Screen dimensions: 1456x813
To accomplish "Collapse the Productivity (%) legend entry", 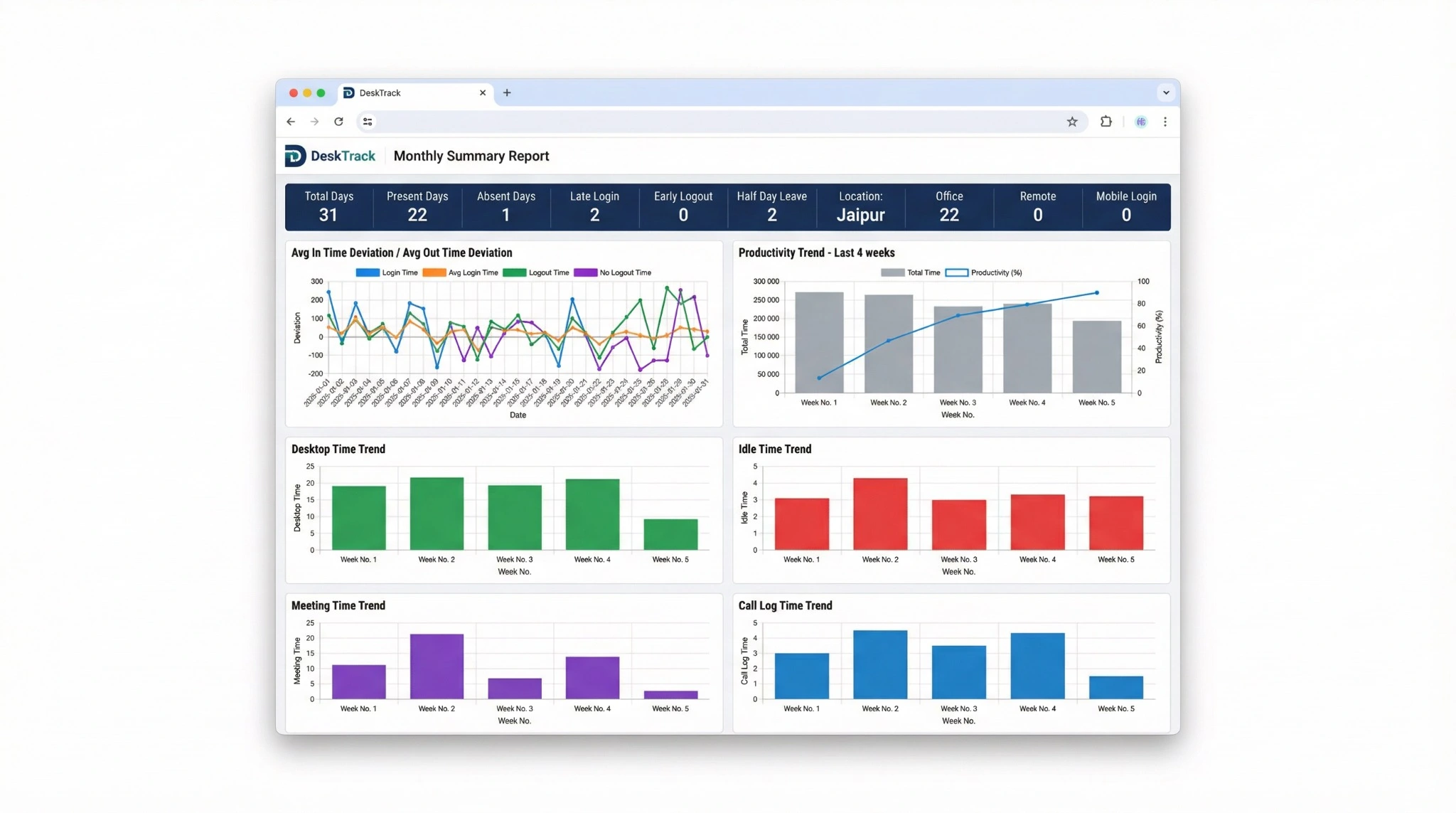I will click(988, 272).
